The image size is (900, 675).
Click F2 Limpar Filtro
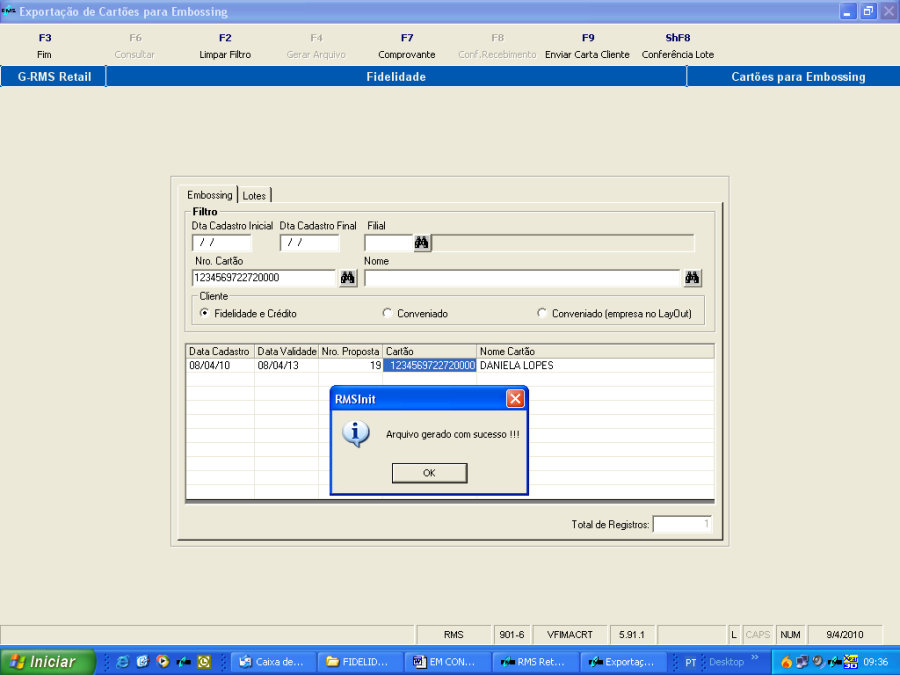coord(225,46)
